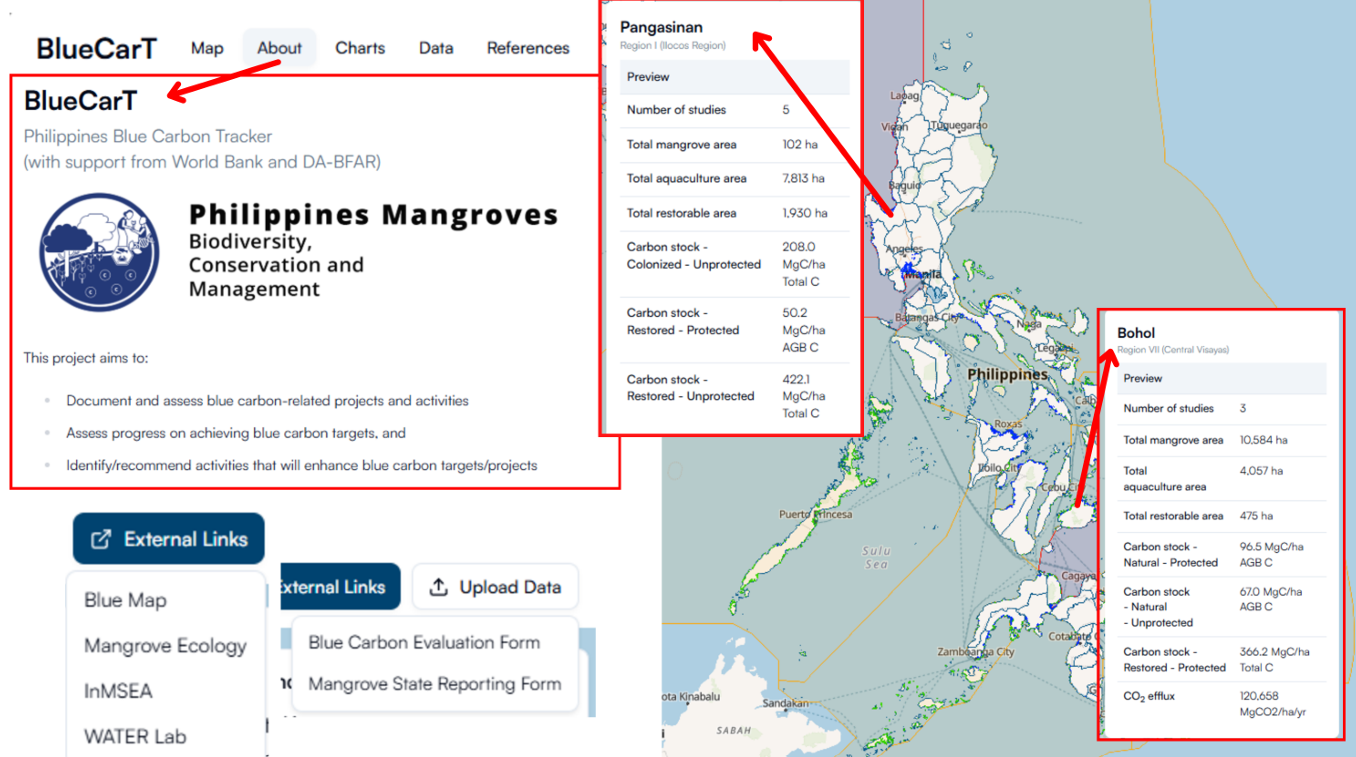The image size is (1356, 757).
Task: Click the upload arrow icon beside Upload Data
Action: click(438, 587)
